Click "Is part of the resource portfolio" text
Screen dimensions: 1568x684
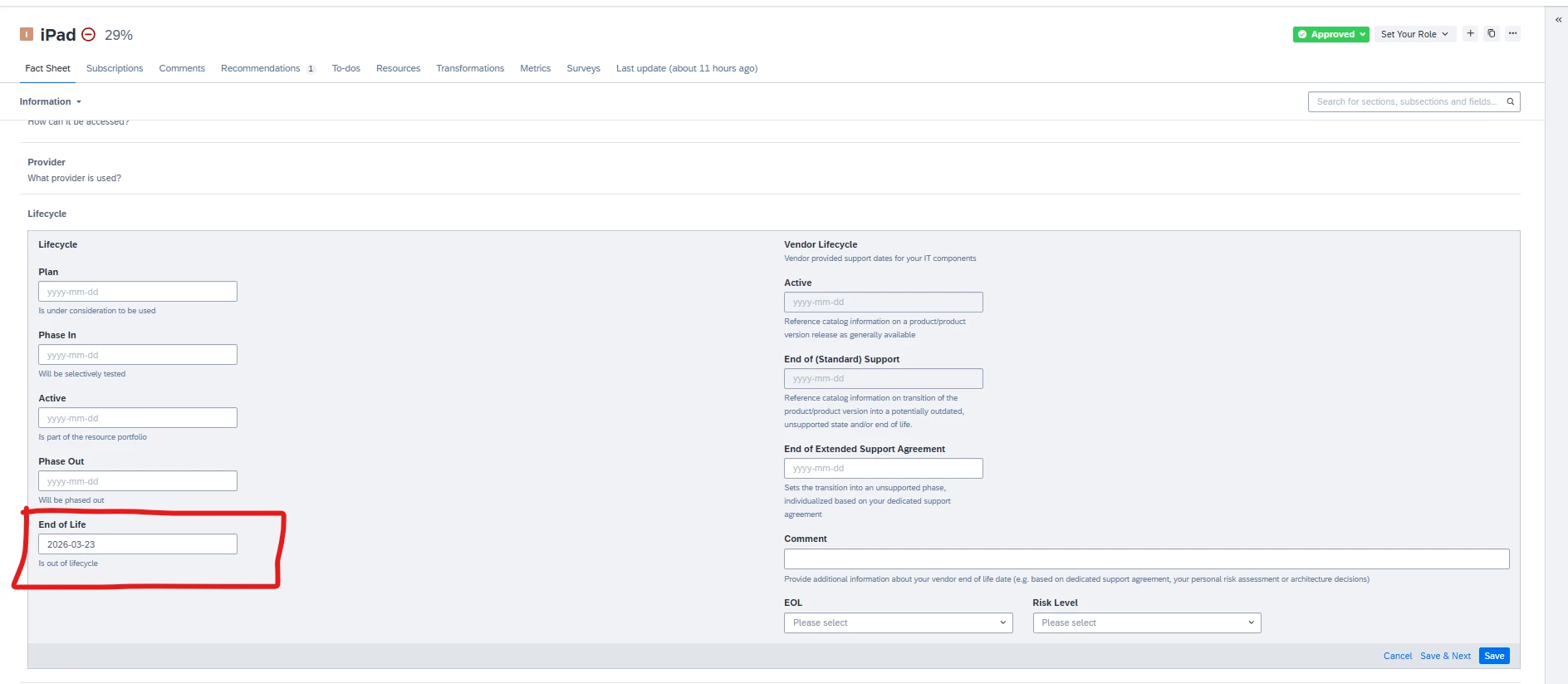(93, 437)
